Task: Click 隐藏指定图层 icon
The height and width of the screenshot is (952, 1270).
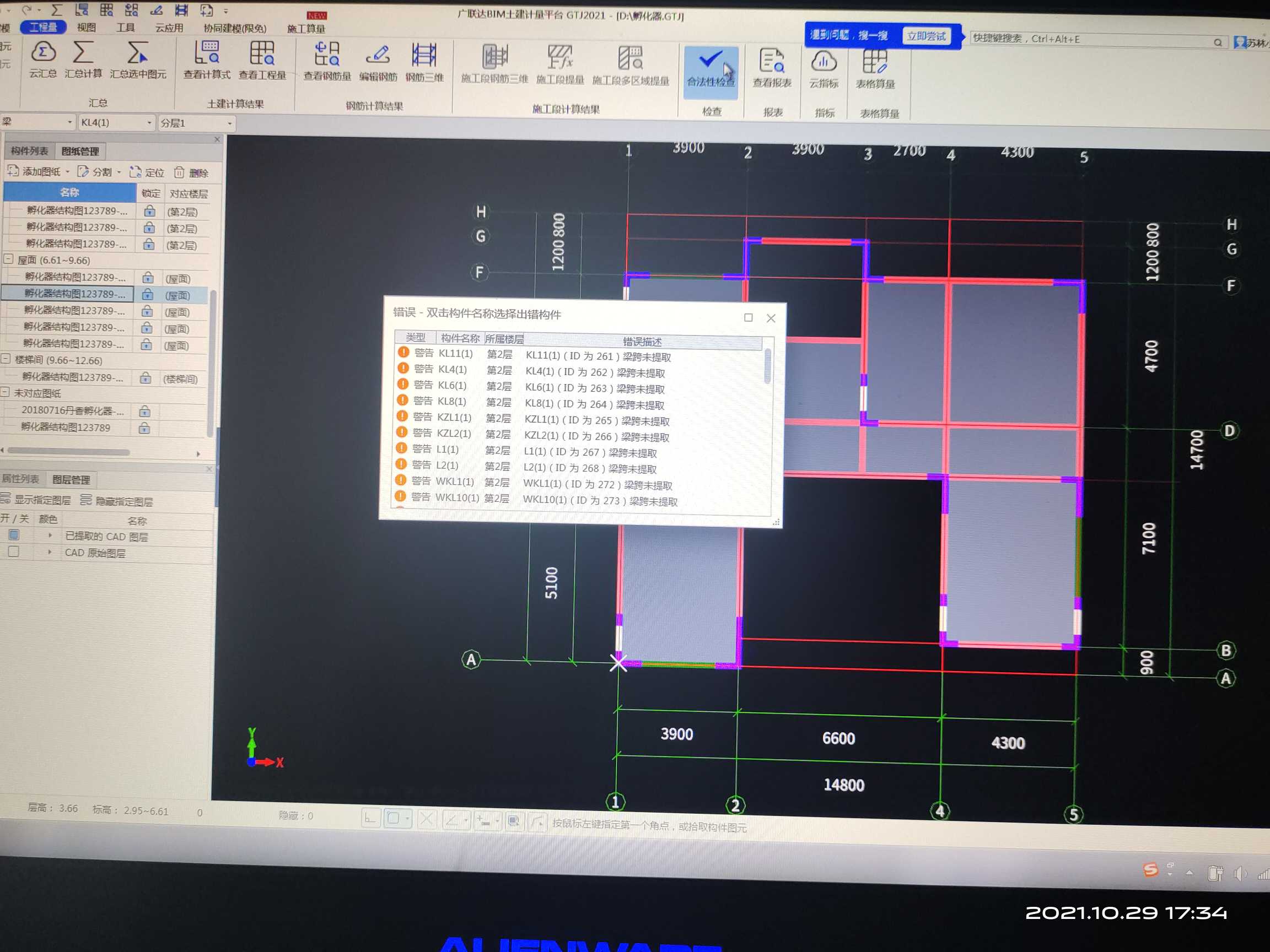Action: click(x=86, y=499)
